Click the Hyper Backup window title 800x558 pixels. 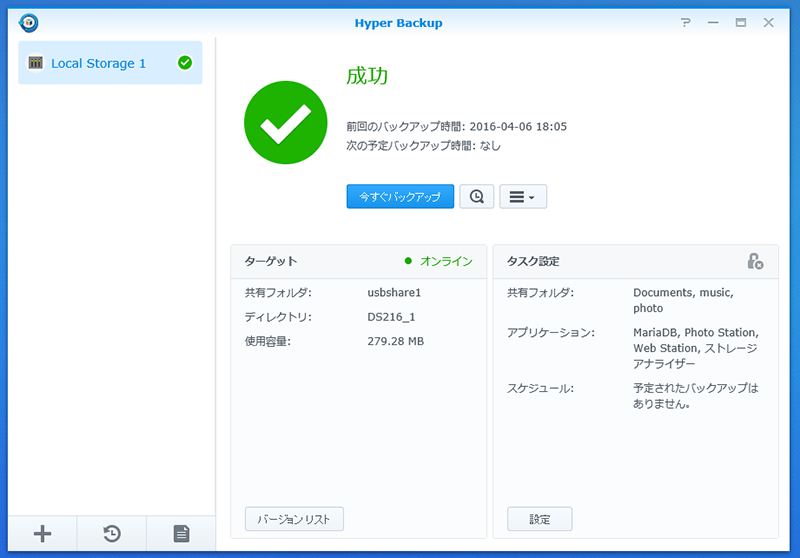tap(398, 23)
